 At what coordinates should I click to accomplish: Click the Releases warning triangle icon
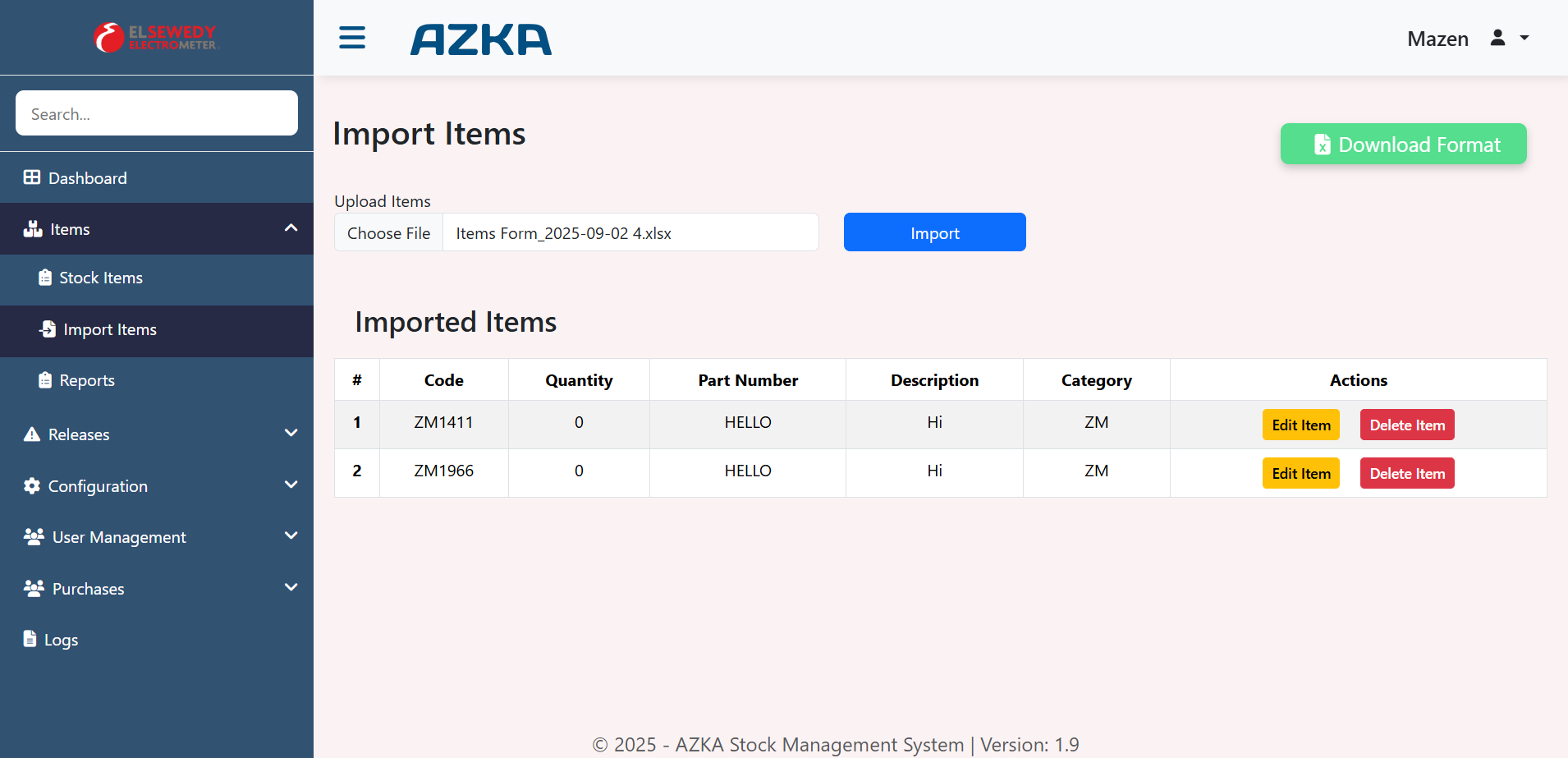[x=32, y=434]
